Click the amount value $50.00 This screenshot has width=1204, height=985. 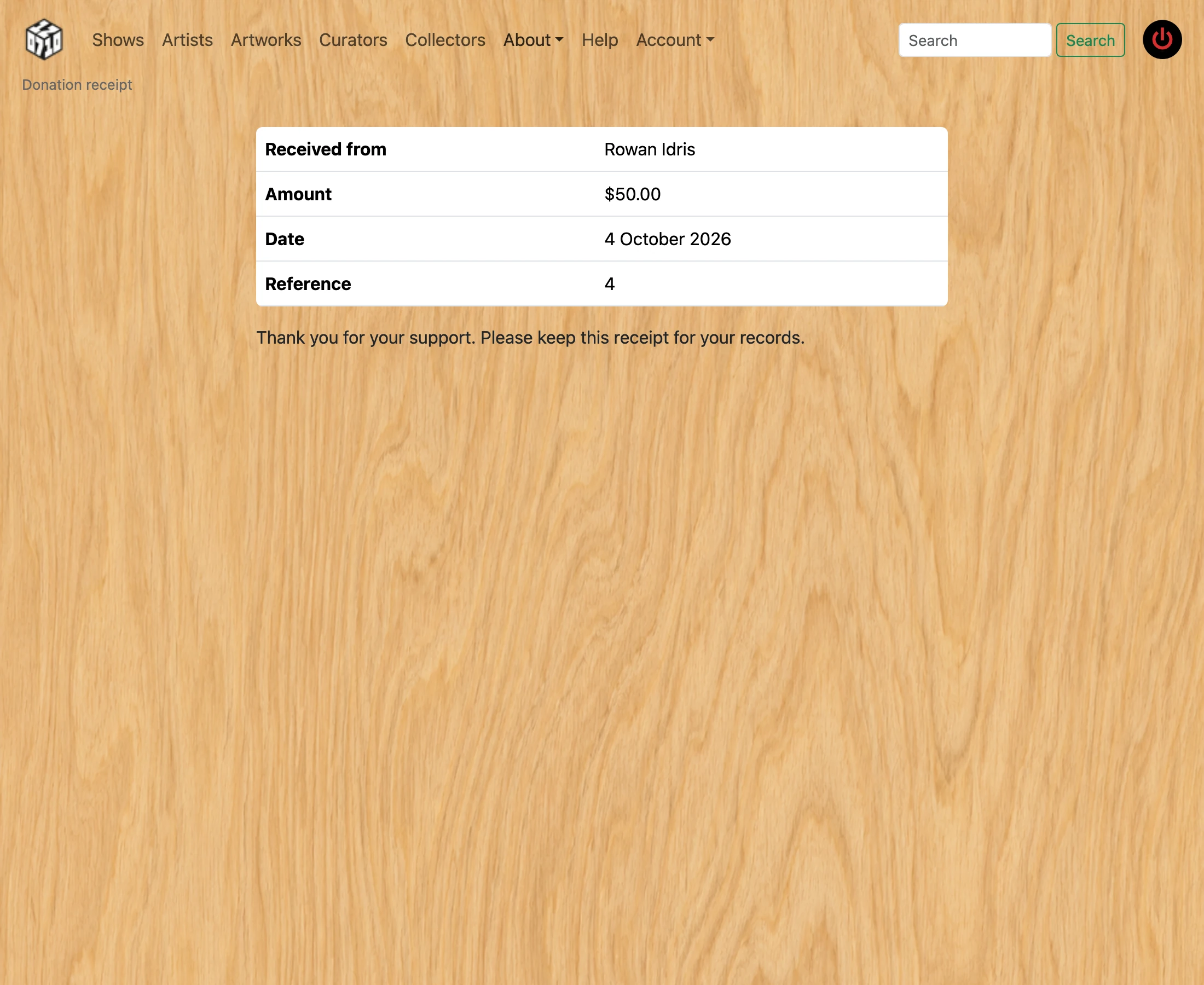click(x=633, y=194)
